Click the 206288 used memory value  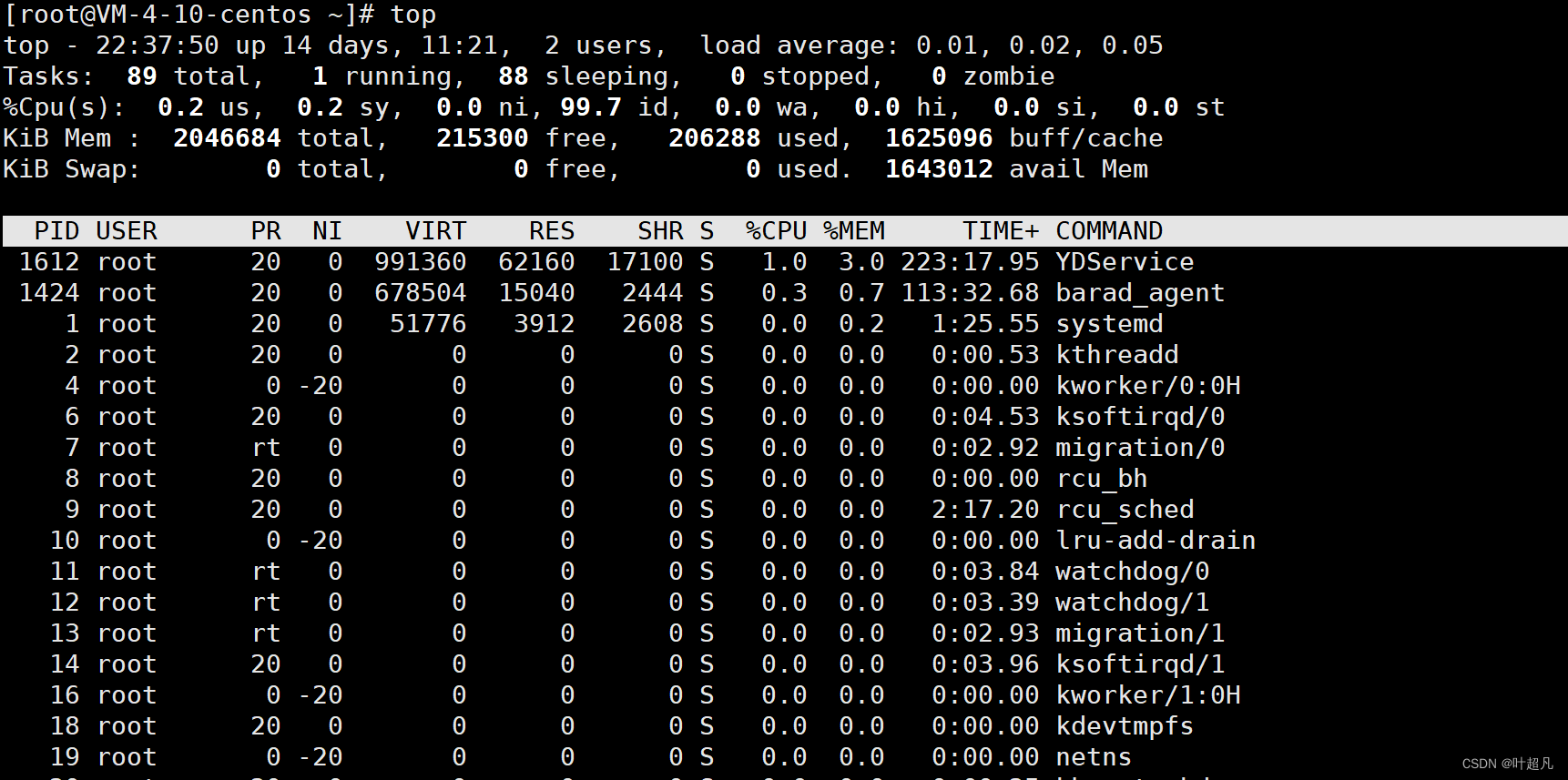[715, 138]
